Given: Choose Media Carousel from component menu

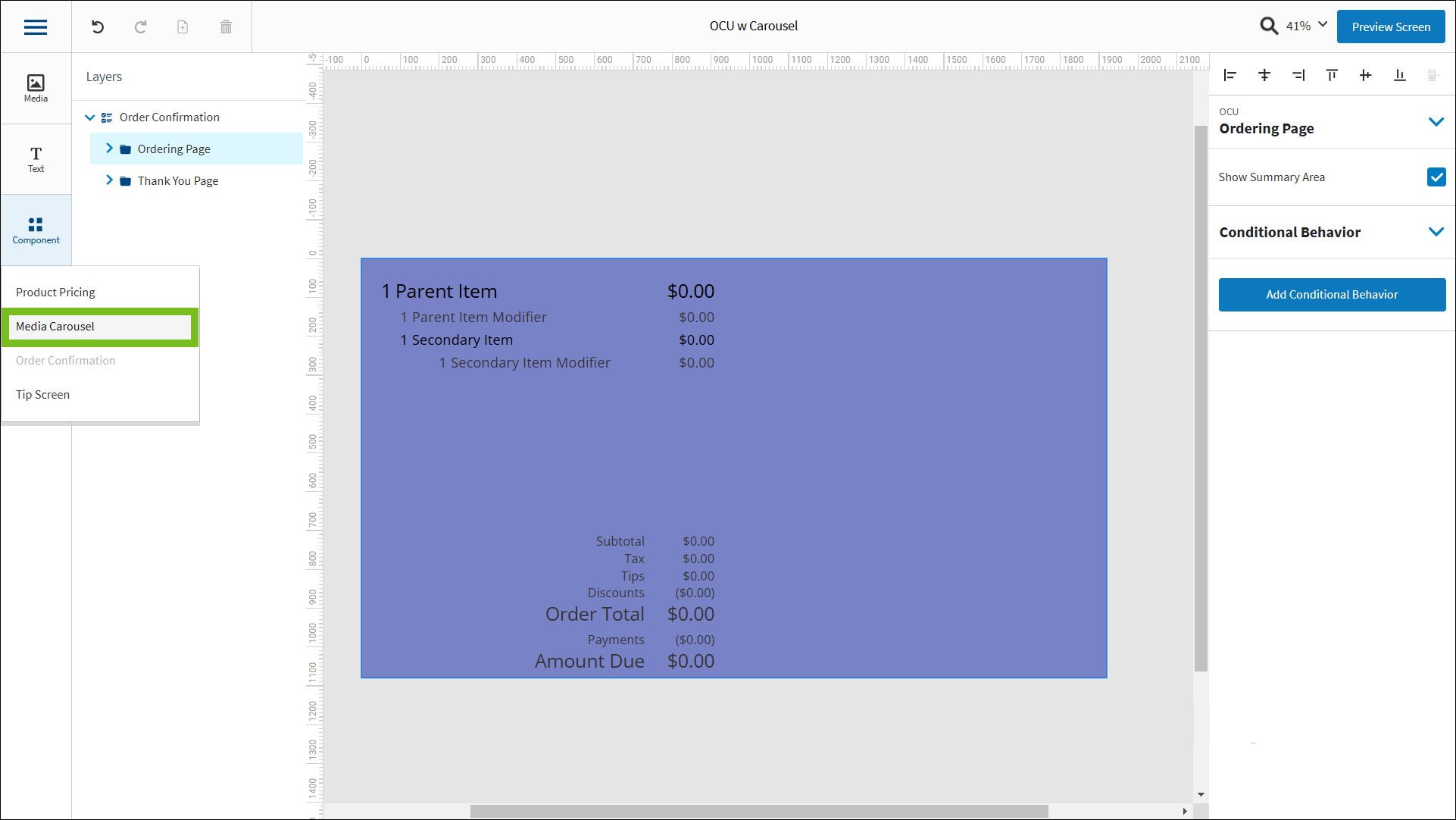Looking at the screenshot, I should click(55, 327).
